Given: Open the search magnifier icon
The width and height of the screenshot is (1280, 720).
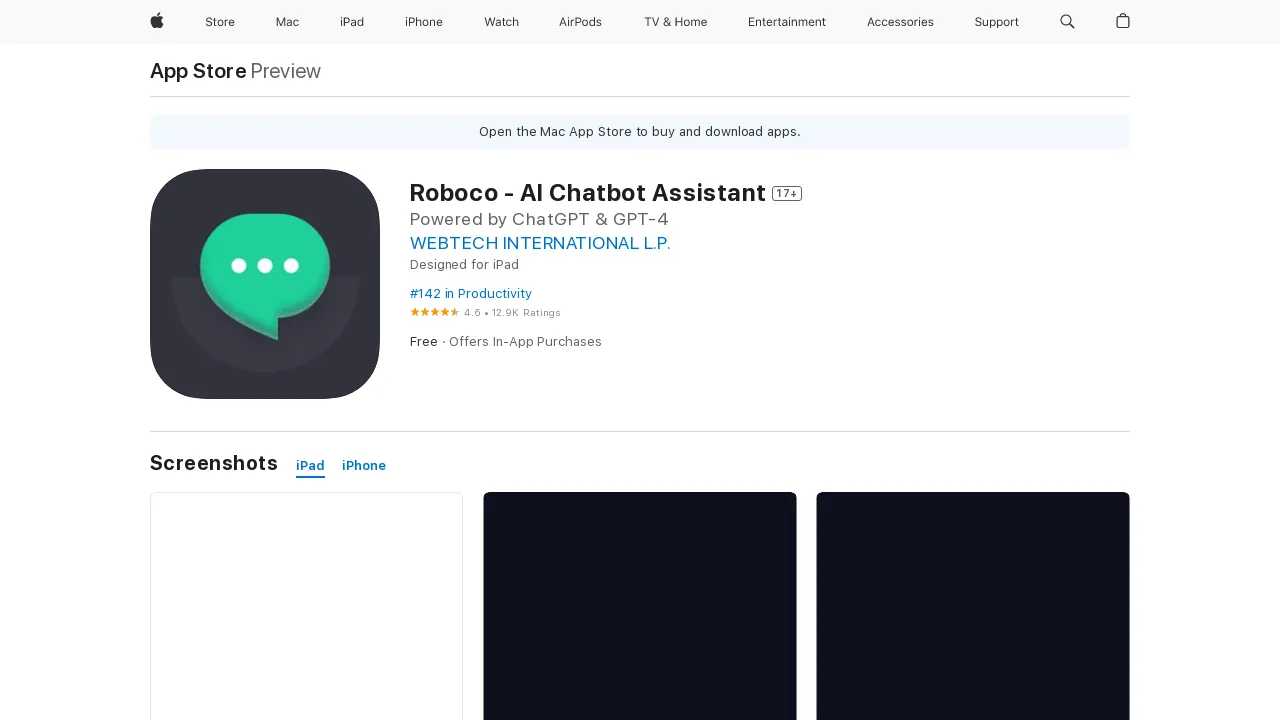Looking at the screenshot, I should [1067, 21].
